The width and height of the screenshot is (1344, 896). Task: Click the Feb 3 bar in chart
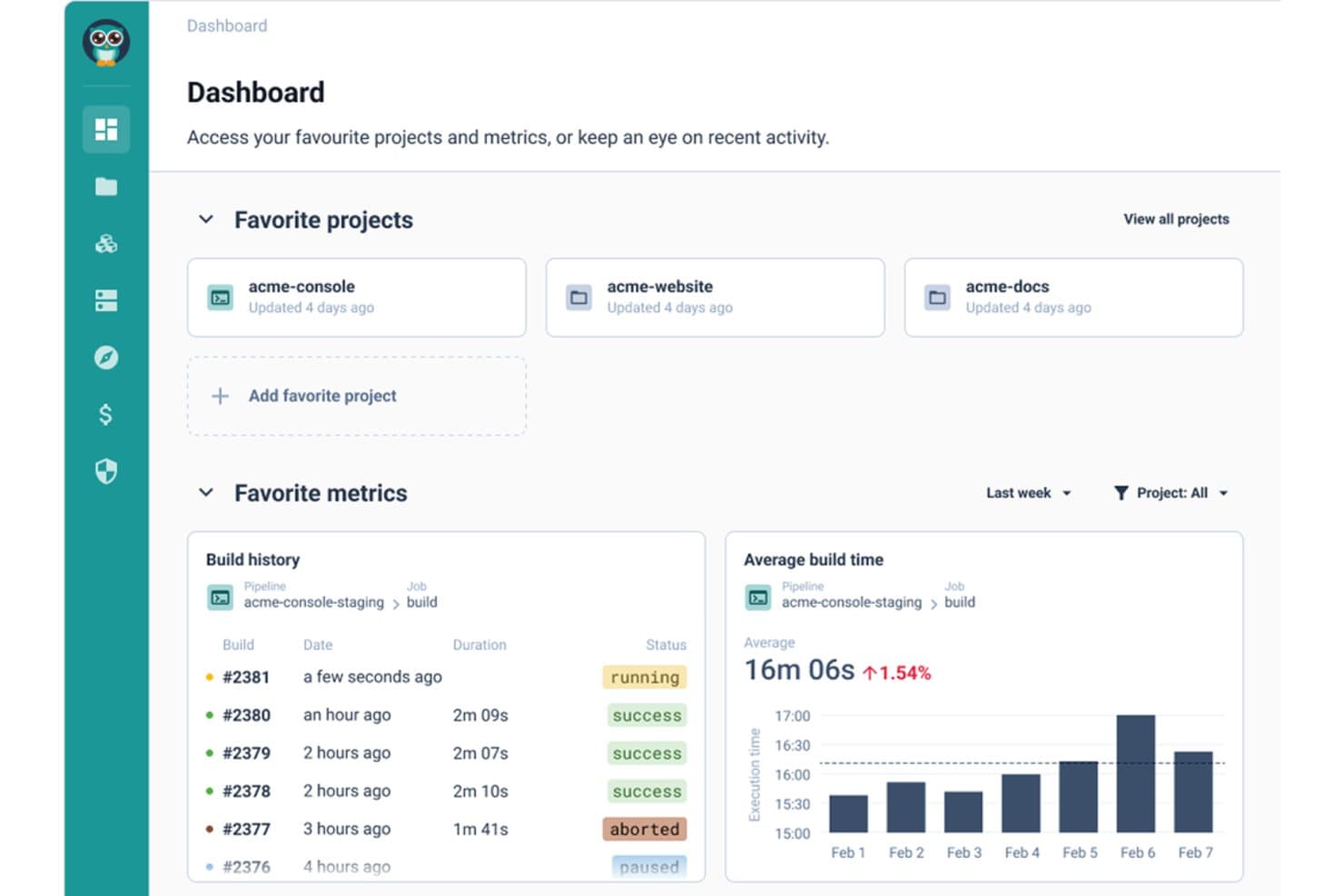pos(964,812)
